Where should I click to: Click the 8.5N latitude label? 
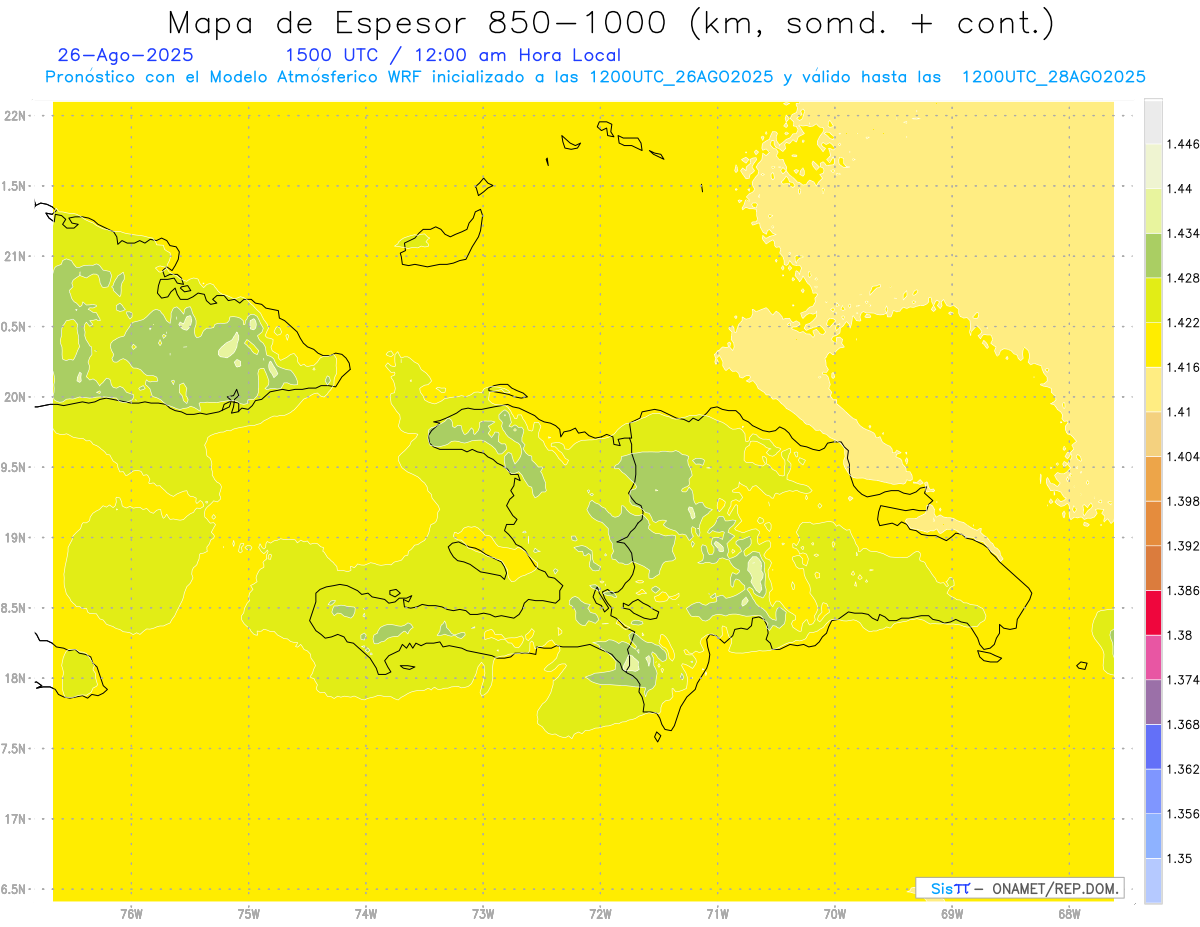tap(14, 608)
